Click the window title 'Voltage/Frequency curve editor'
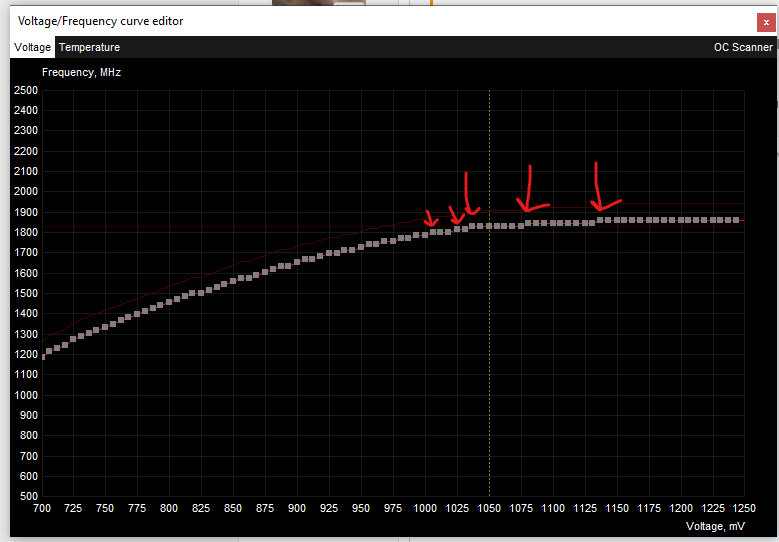The height and width of the screenshot is (542, 779). click(100, 21)
